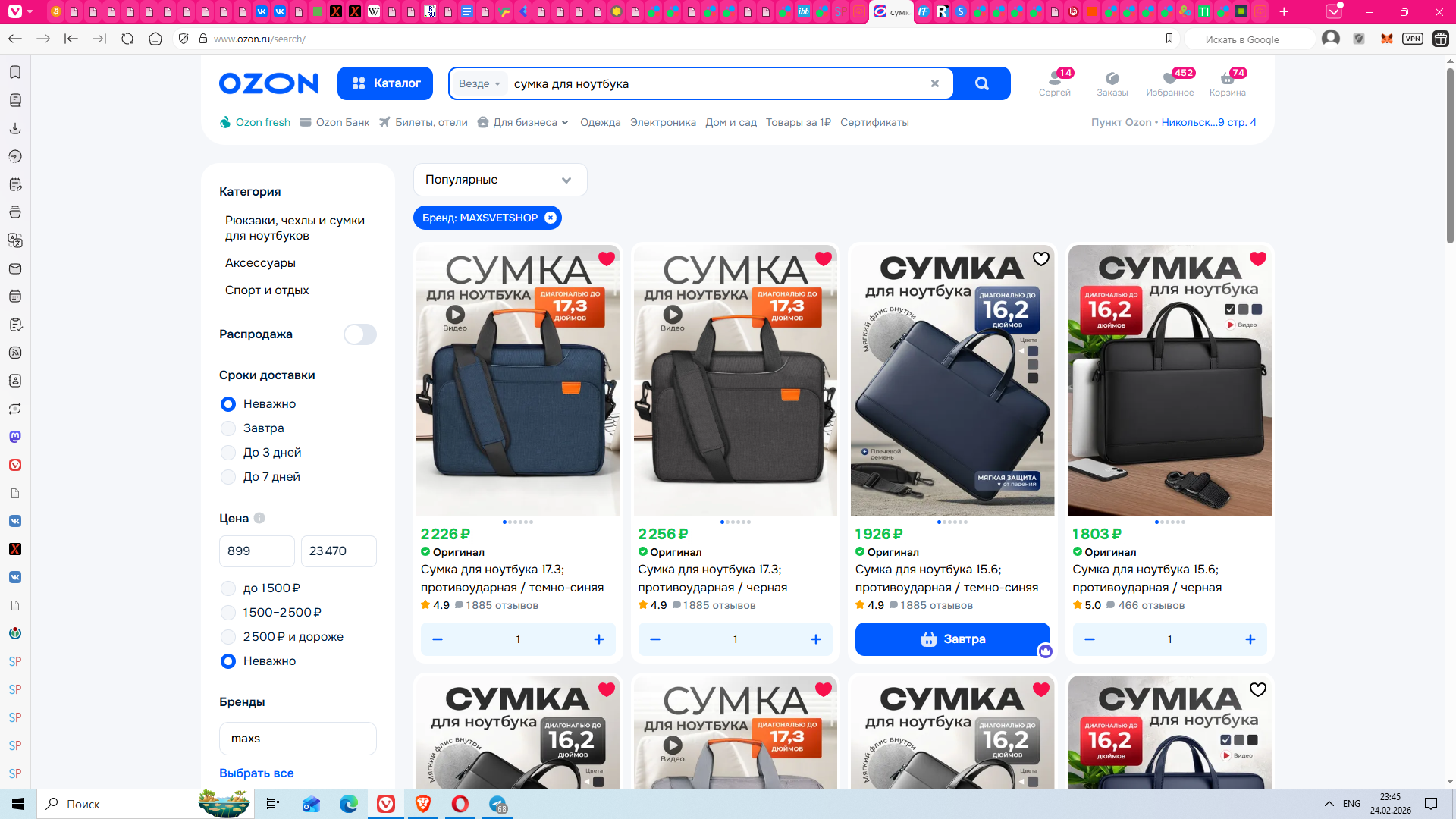Select Завтра delivery option
Image resolution: width=1456 pixels, height=819 pixels.
[x=228, y=428]
